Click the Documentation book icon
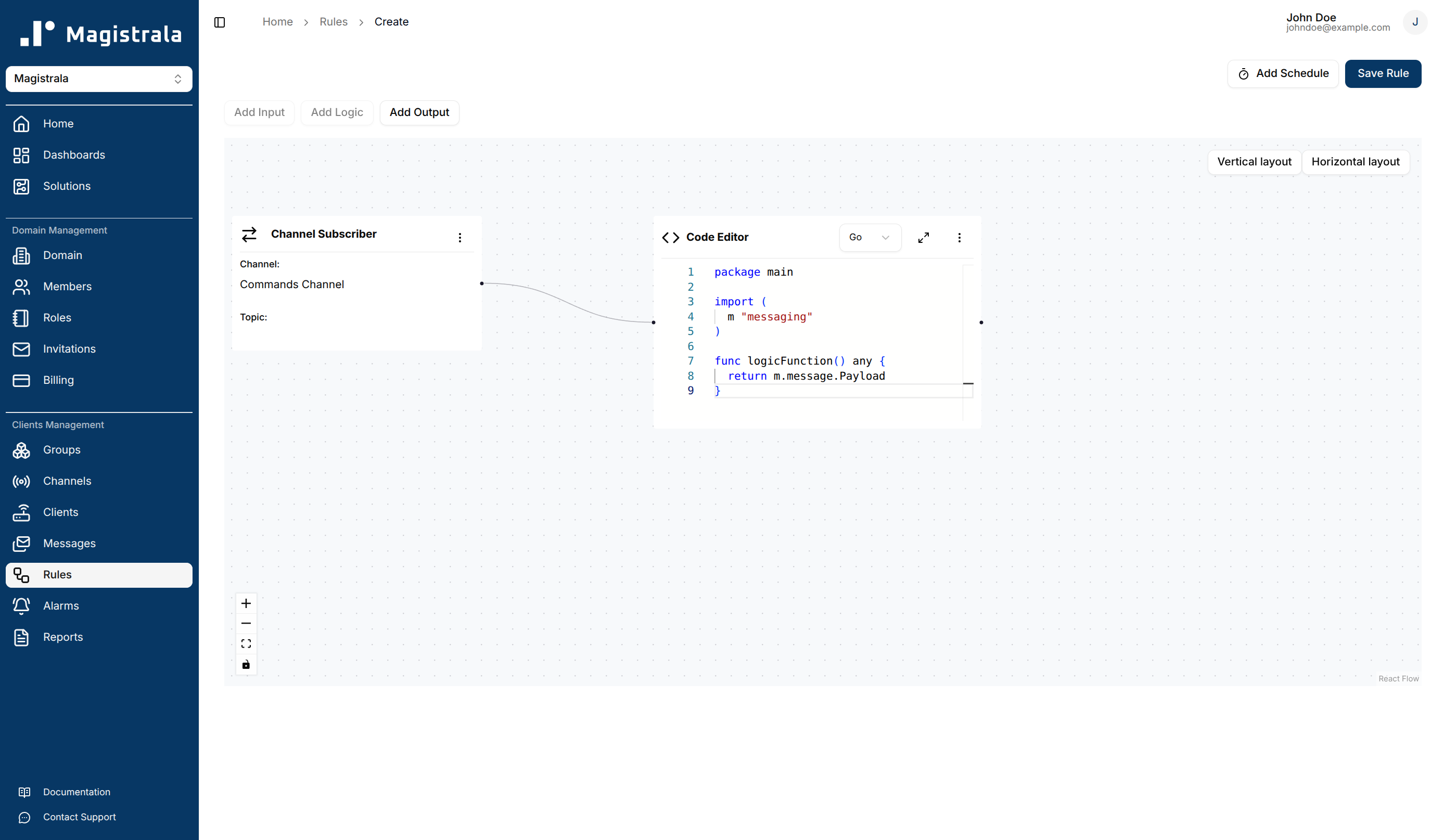The image size is (1444, 840). click(24, 792)
